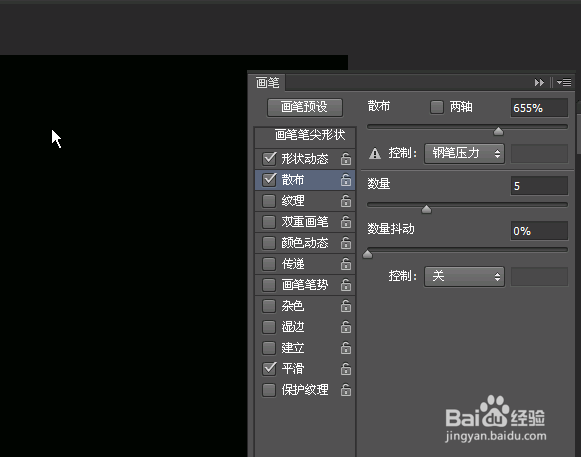
Task: Click the lock icon beside 散布
Action: pos(346,180)
